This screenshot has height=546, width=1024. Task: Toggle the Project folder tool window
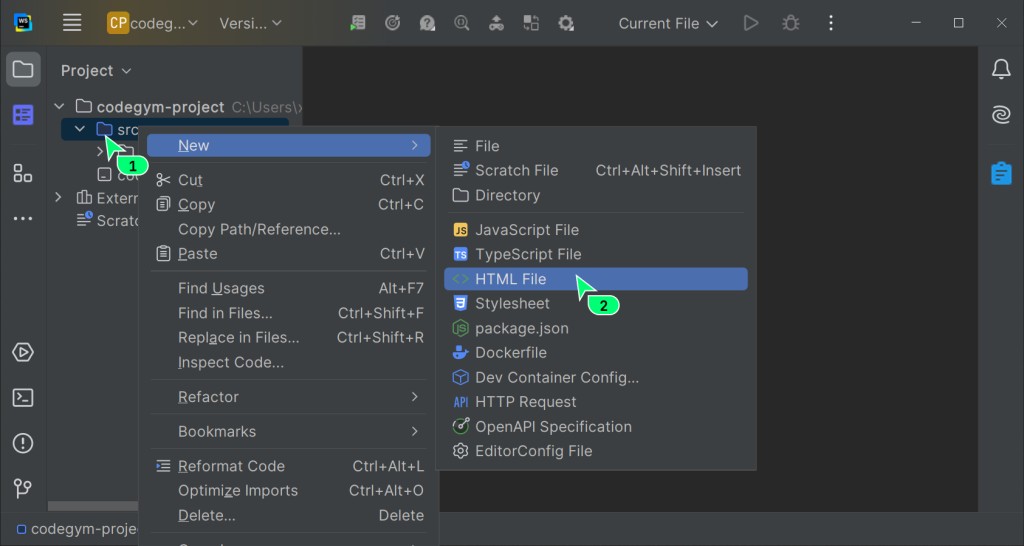pos(23,70)
